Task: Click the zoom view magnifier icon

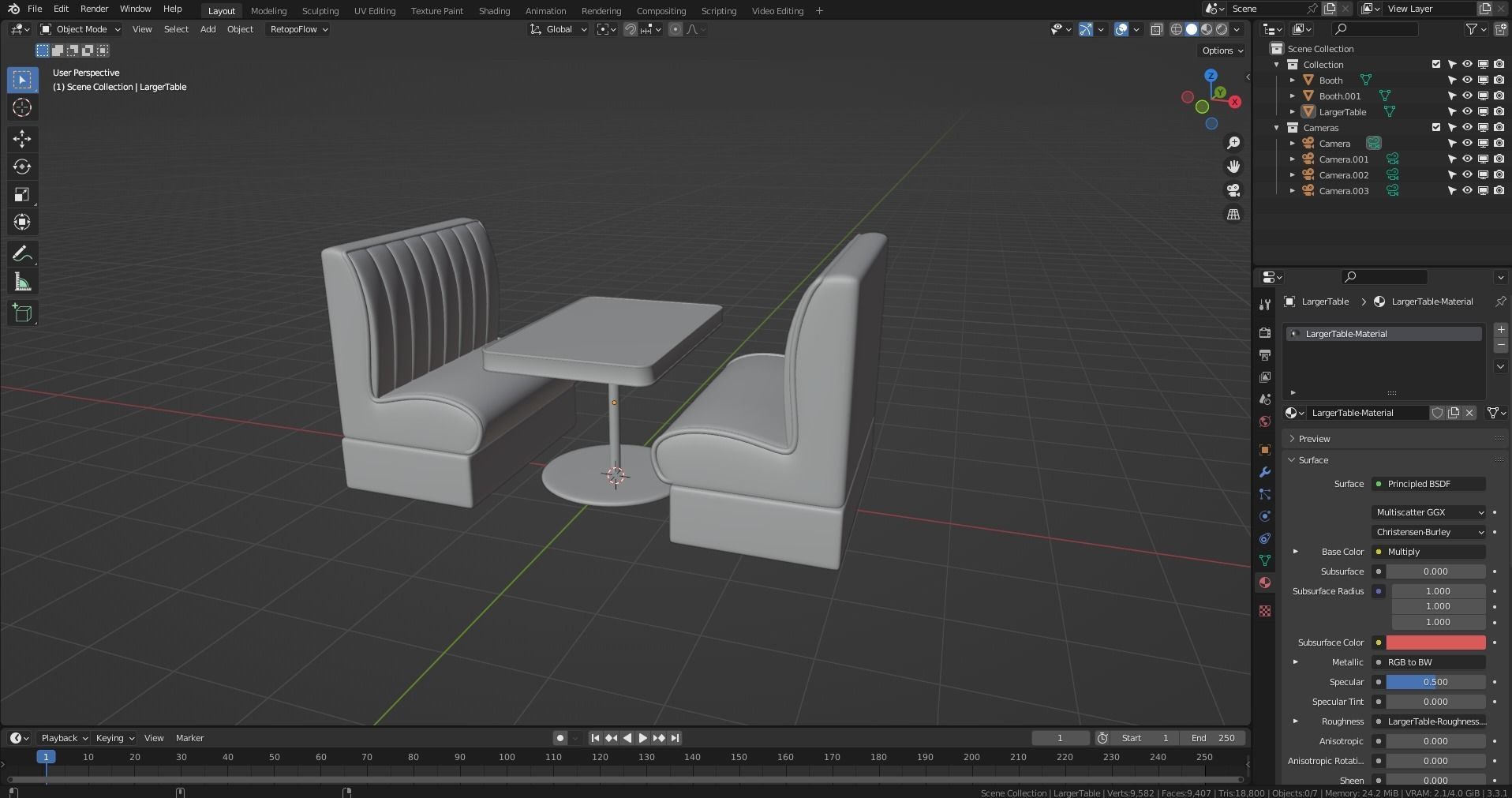Action: click(x=1233, y=143)
